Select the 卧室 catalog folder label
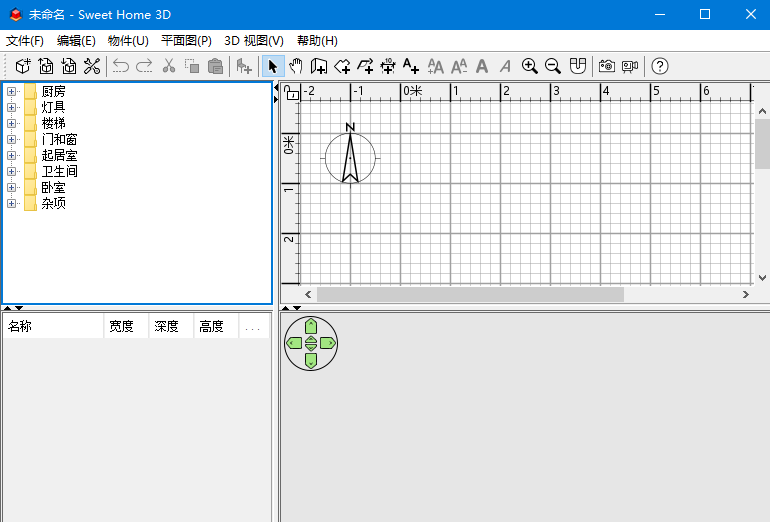Image resolution: width=770 pixels, height=522 pixels. coord(54,188)
